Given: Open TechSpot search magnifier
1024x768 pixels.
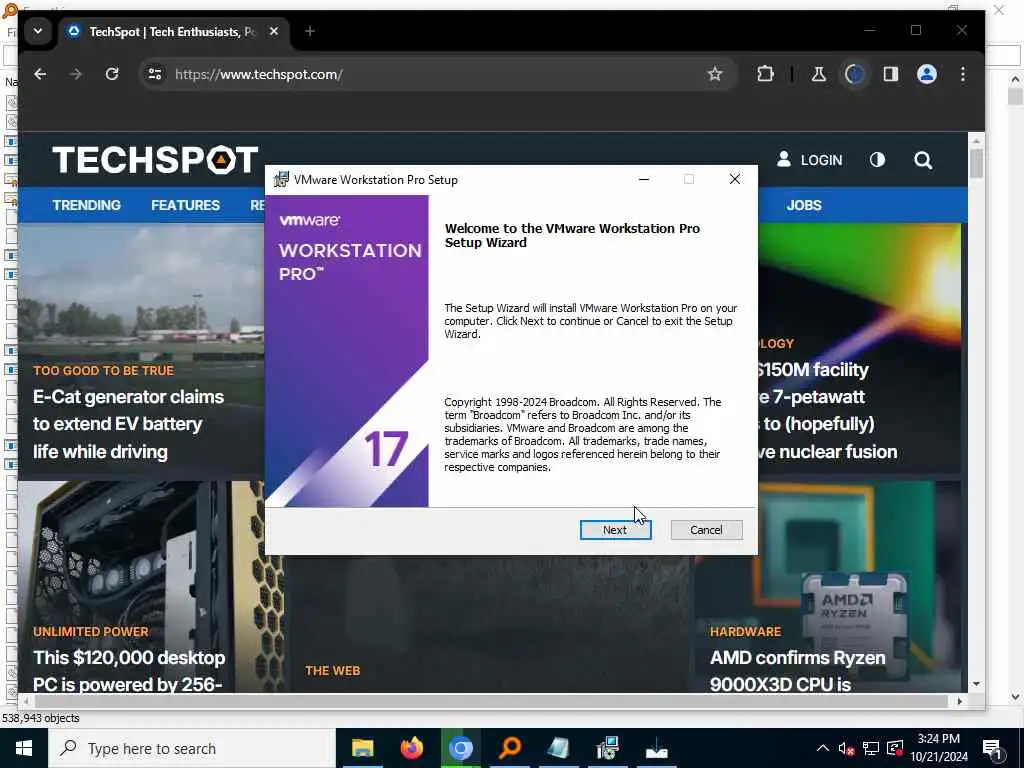Looking at the screenshot, I should tap(923, 160).
